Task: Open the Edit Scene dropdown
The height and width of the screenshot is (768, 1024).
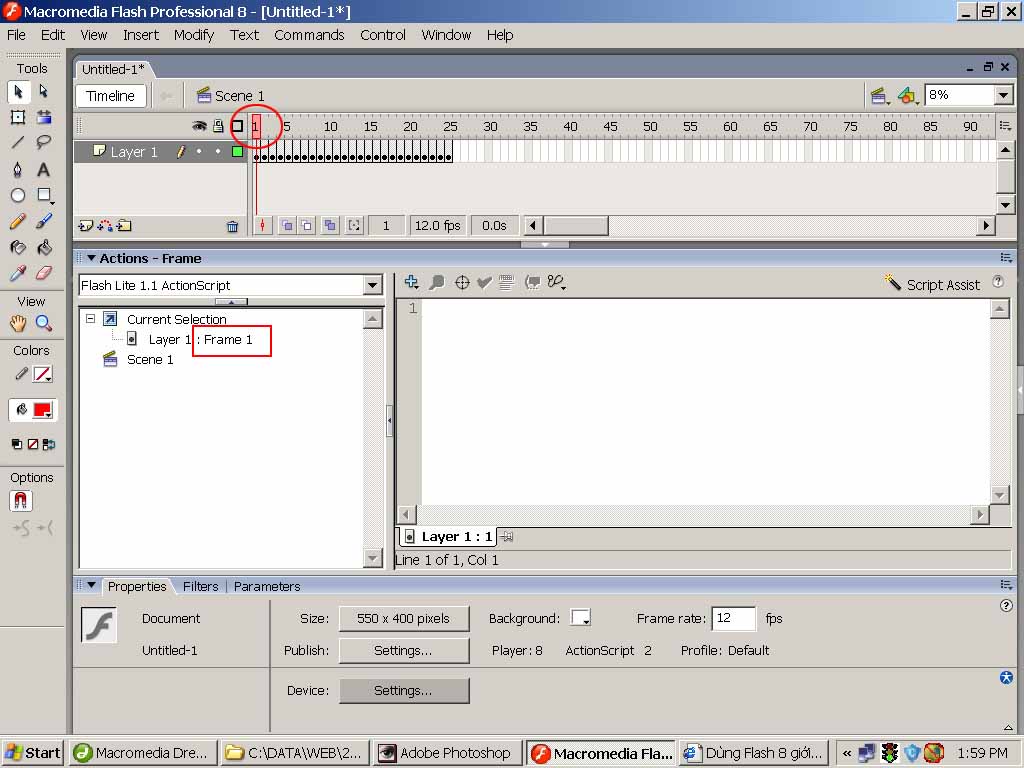Action: (879, 96)
